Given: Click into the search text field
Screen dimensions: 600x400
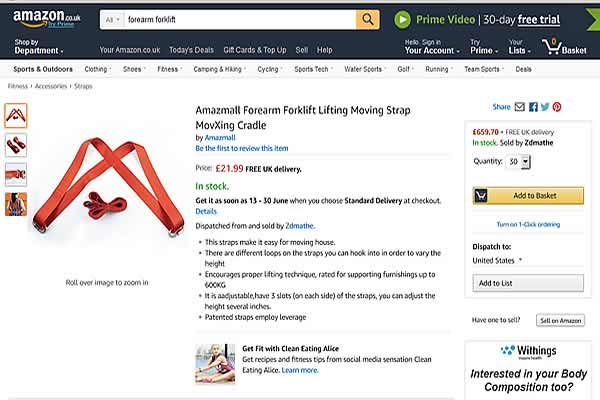Looking at the screenshot, I should (240, 20).
